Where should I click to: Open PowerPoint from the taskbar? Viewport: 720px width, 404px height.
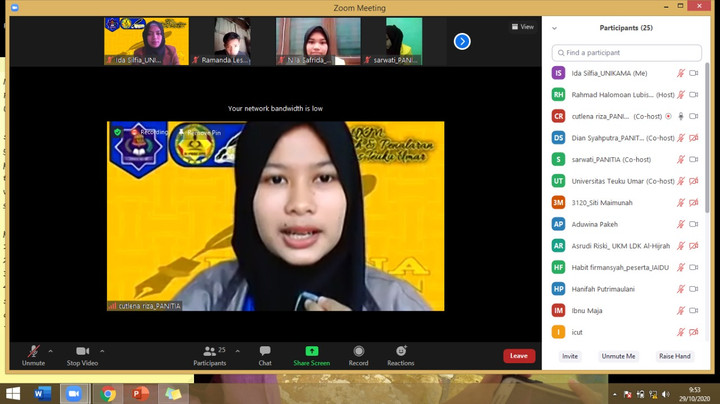coord(140,393)
